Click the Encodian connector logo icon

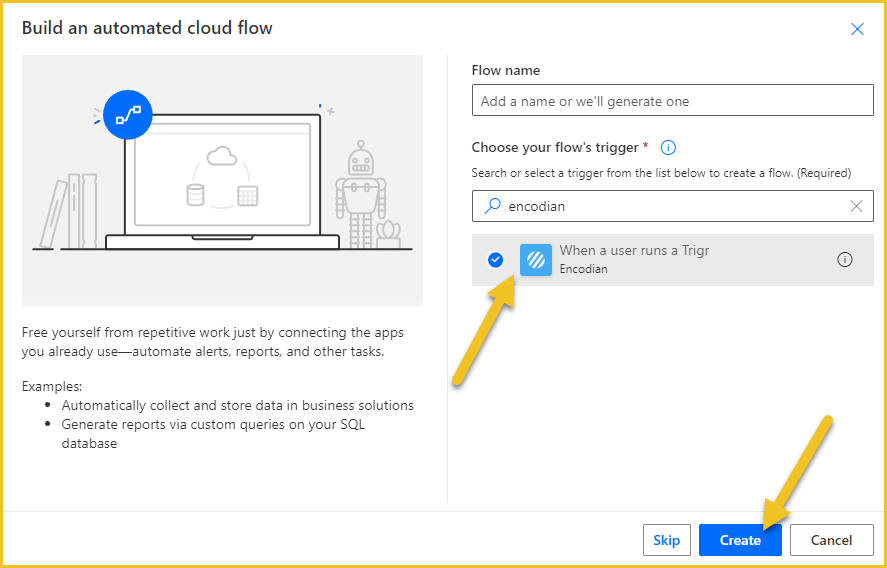536,260
